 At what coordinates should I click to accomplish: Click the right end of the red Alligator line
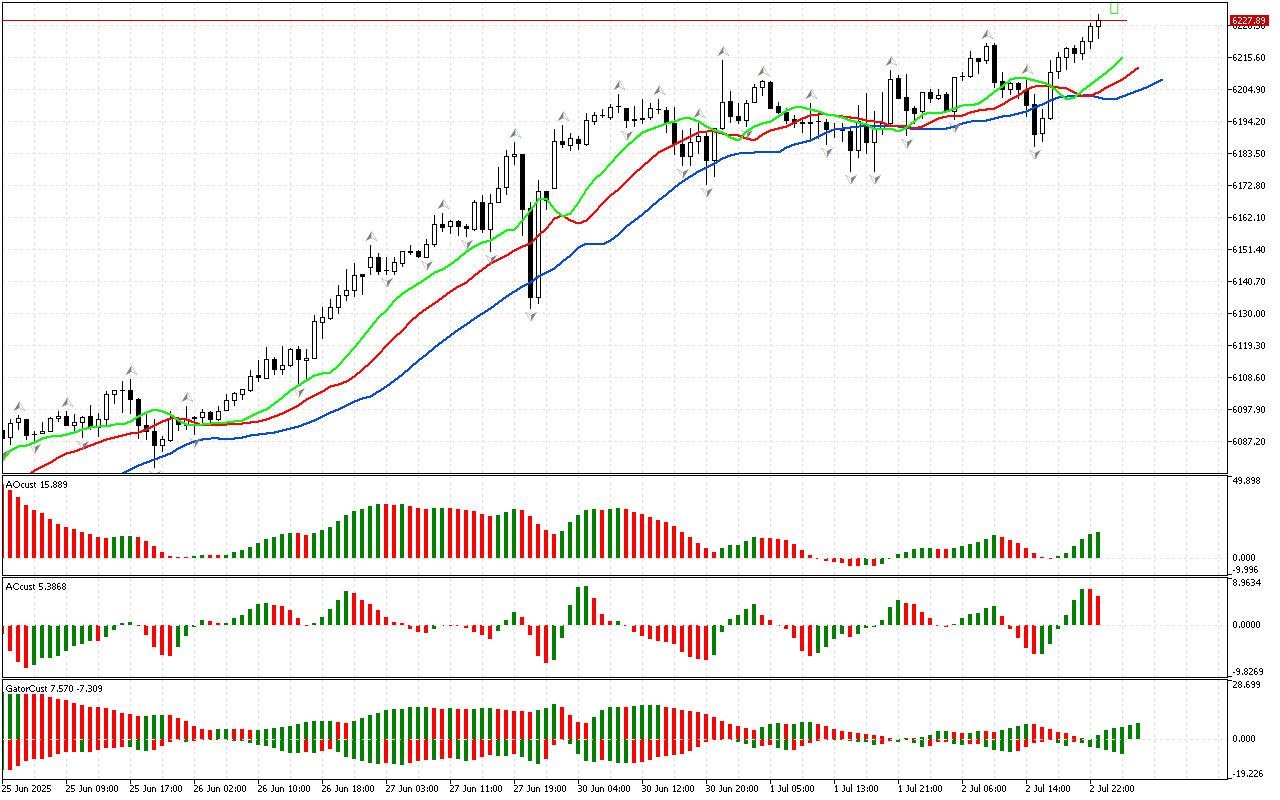coord(1137,69)
